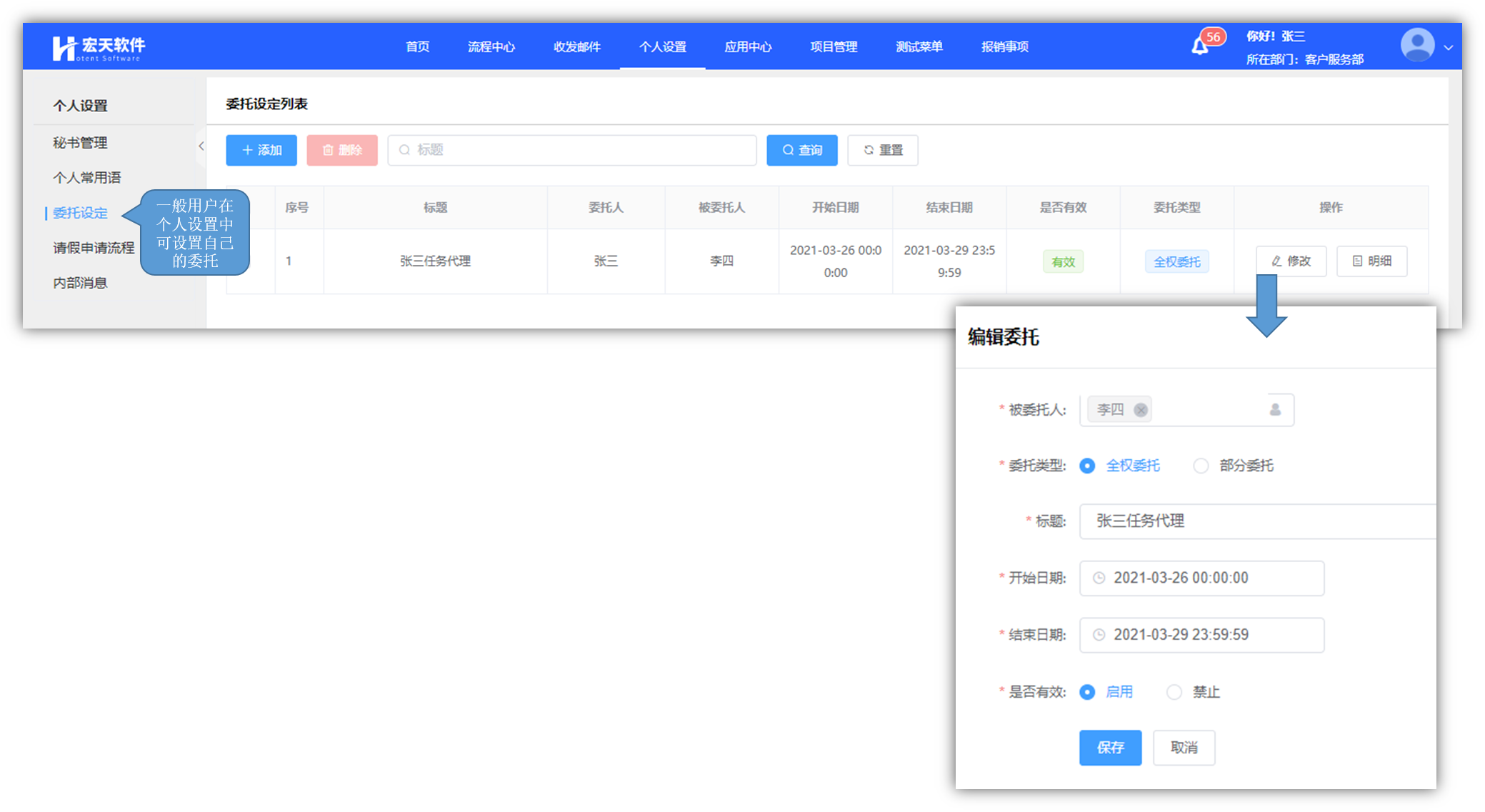Click the 标题 search input field
Screen dimensions: 1485x812
point(571,150)
